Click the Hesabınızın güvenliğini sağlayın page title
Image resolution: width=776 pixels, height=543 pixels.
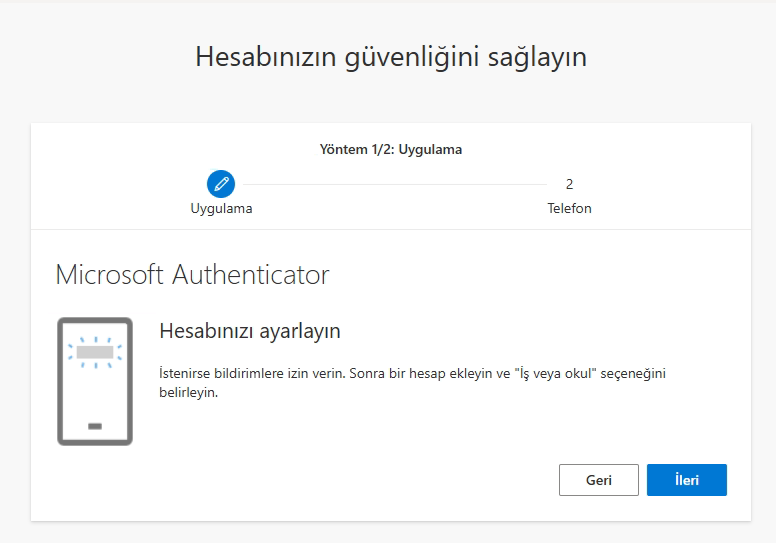391,57
